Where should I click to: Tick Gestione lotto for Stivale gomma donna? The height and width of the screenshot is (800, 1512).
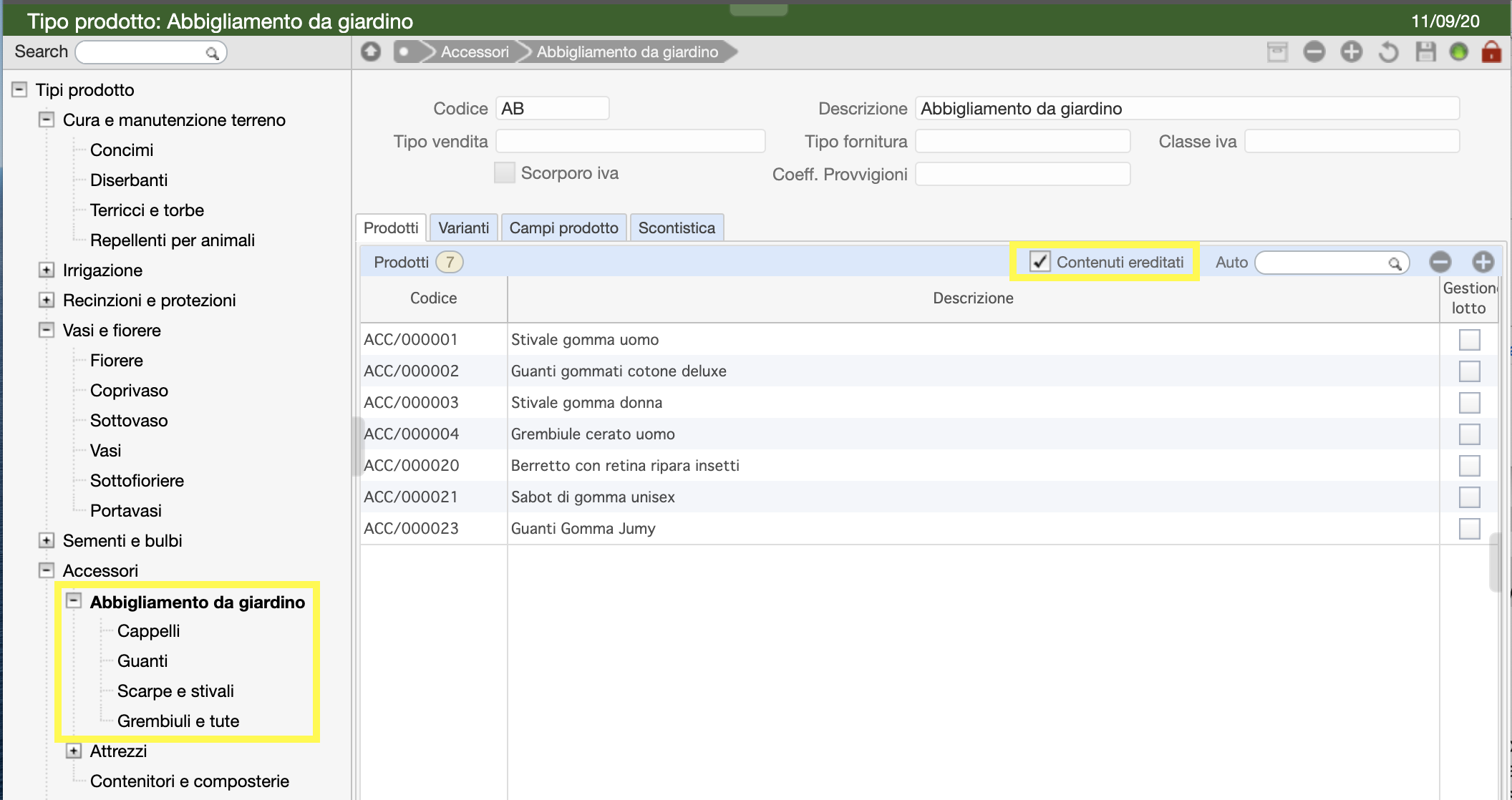1470,402
